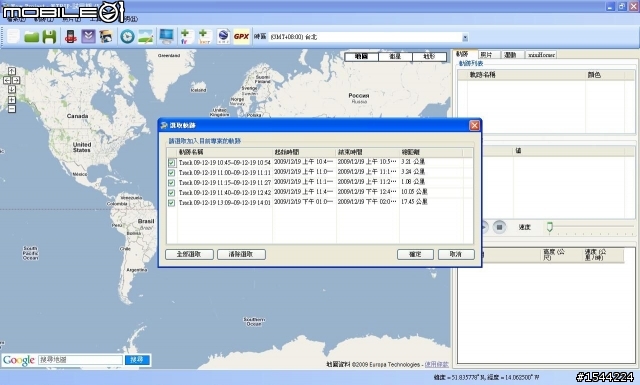The image size is (640, 385).
Task: Zoom out the map with minus control
Action: pyautogui.click(x=12, y=109)
